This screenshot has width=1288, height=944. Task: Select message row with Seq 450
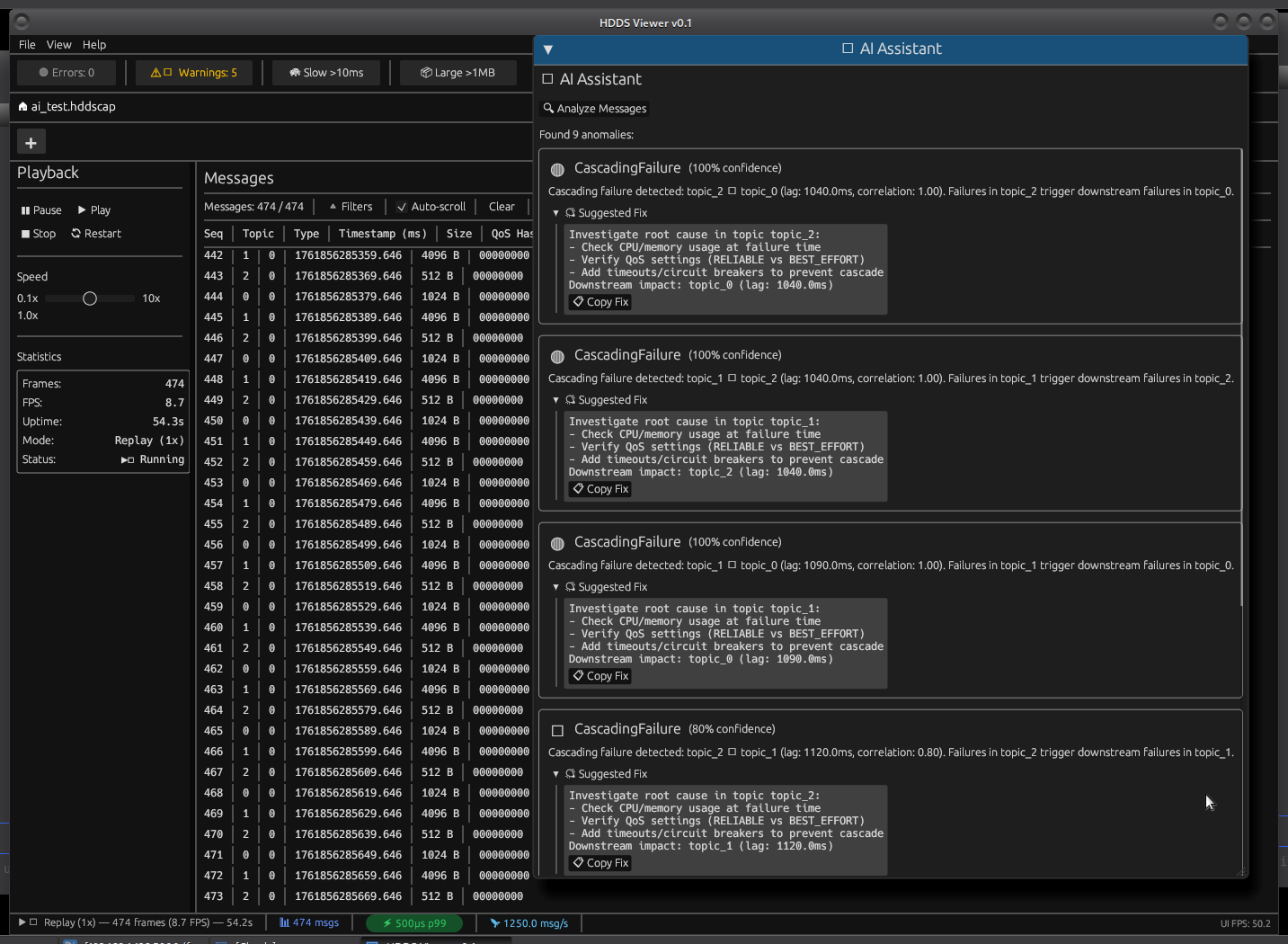[x=368, y=421]
